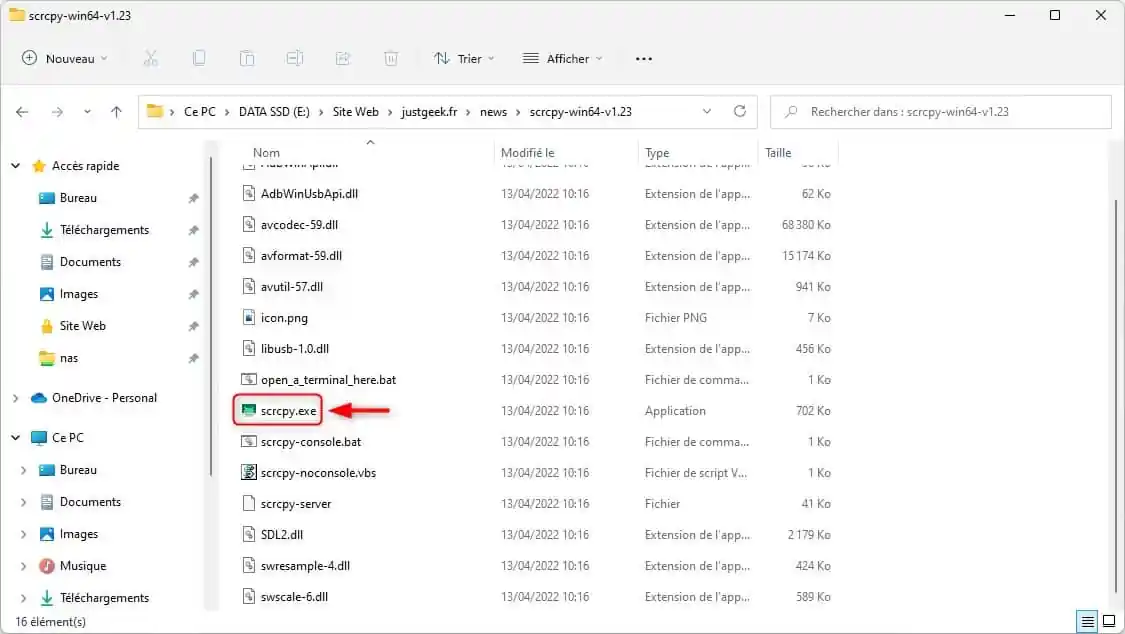This screenshot has width=1125, height=634.
Task: Expand address bar history dropdown
Action: 707,111
